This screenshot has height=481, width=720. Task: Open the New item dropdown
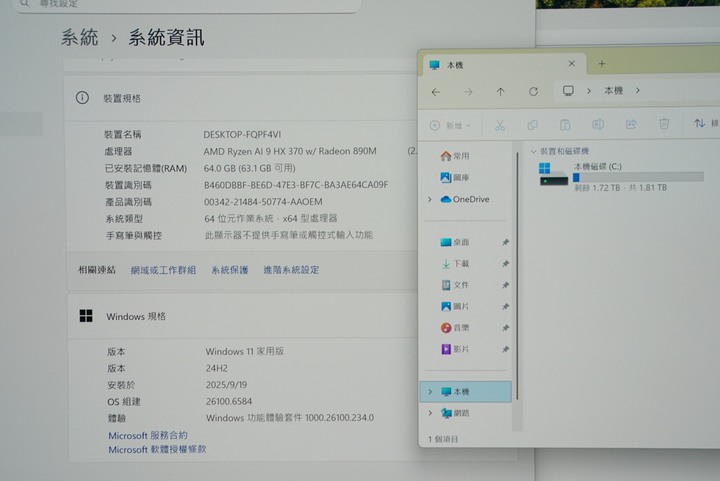click(450, 125)
